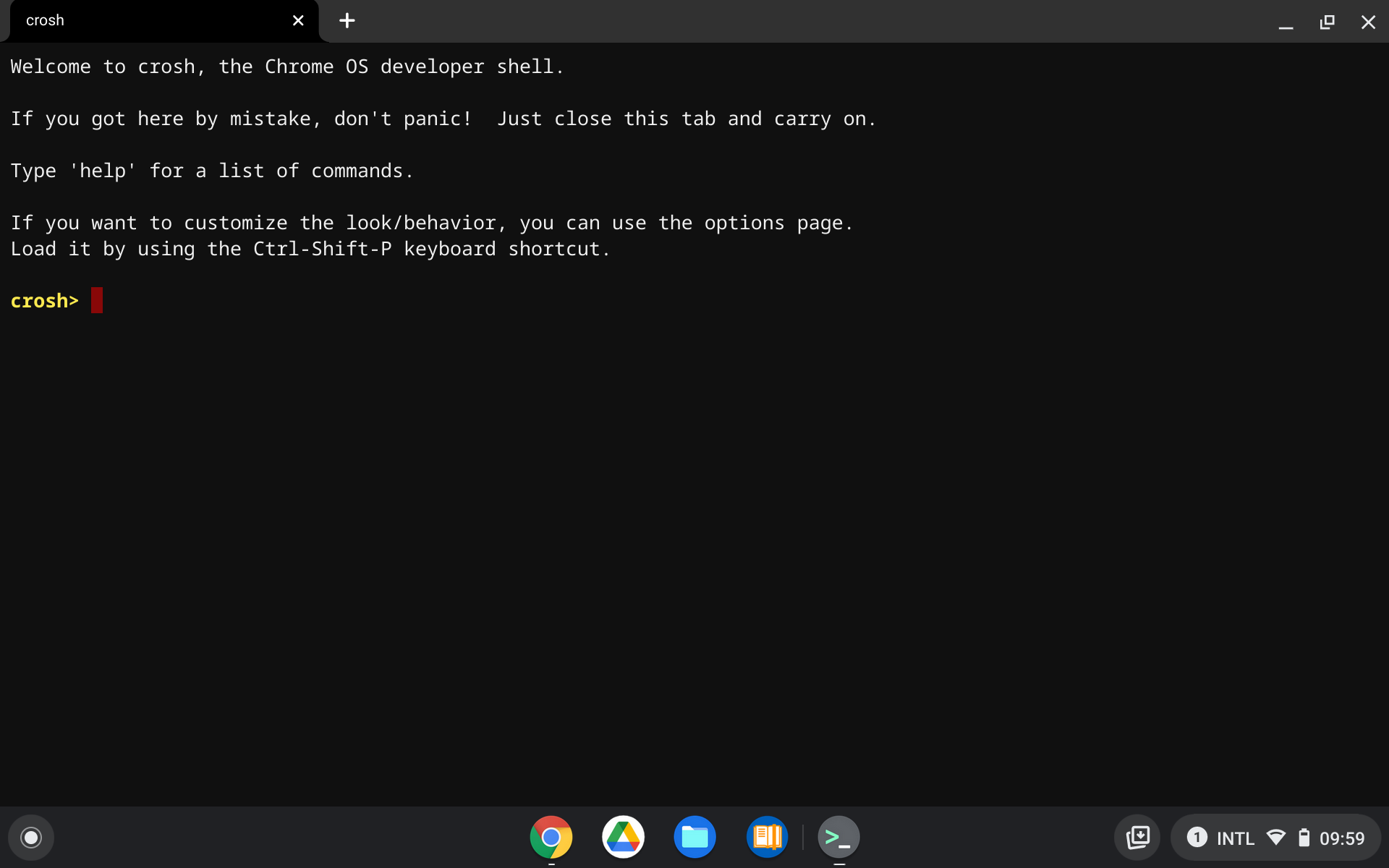This screenshot has height=868, width=1389.
Task: Open the Files app from shelf
Action: [x=694, y=838]
